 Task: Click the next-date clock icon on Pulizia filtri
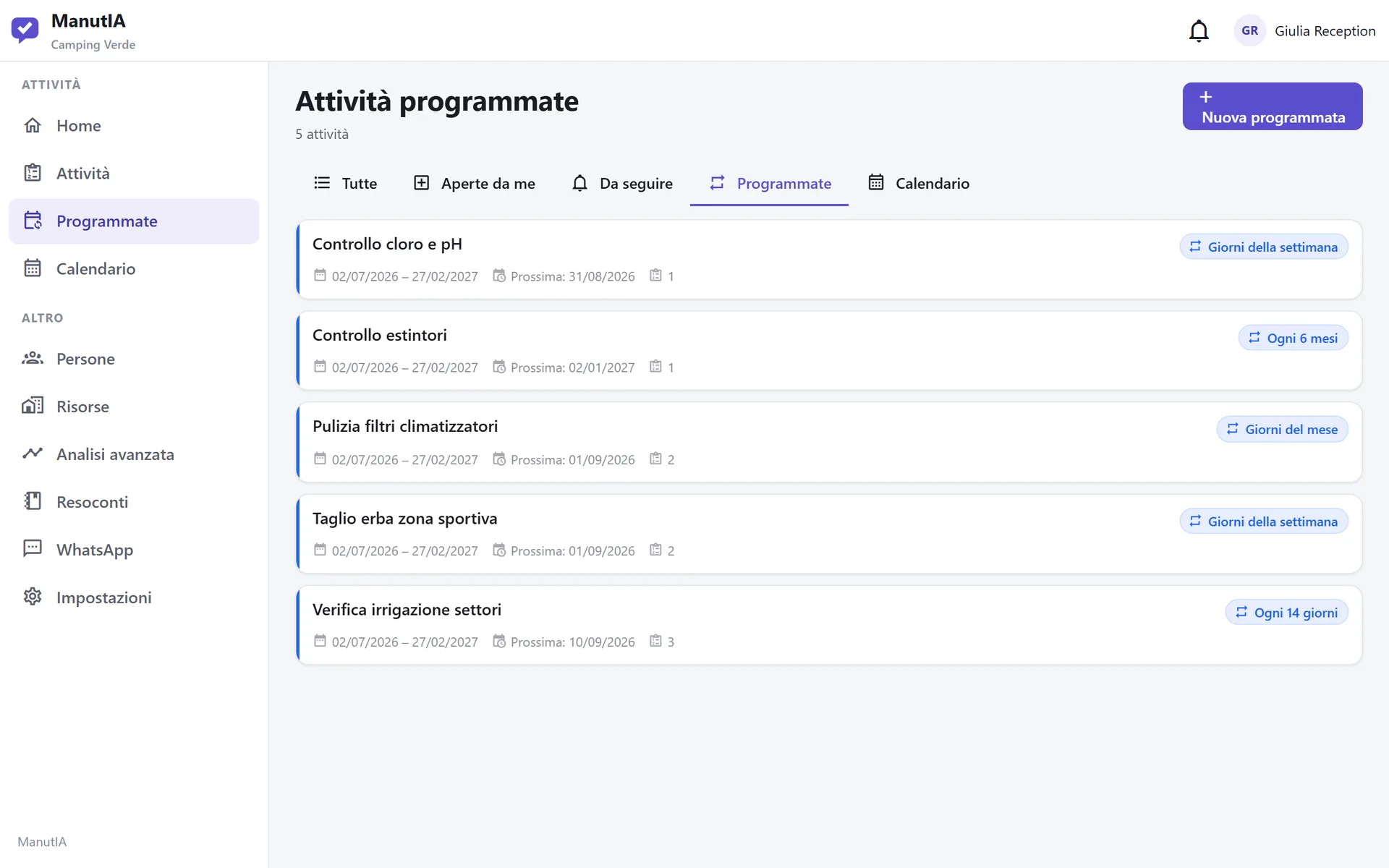(x=499, y=459)
